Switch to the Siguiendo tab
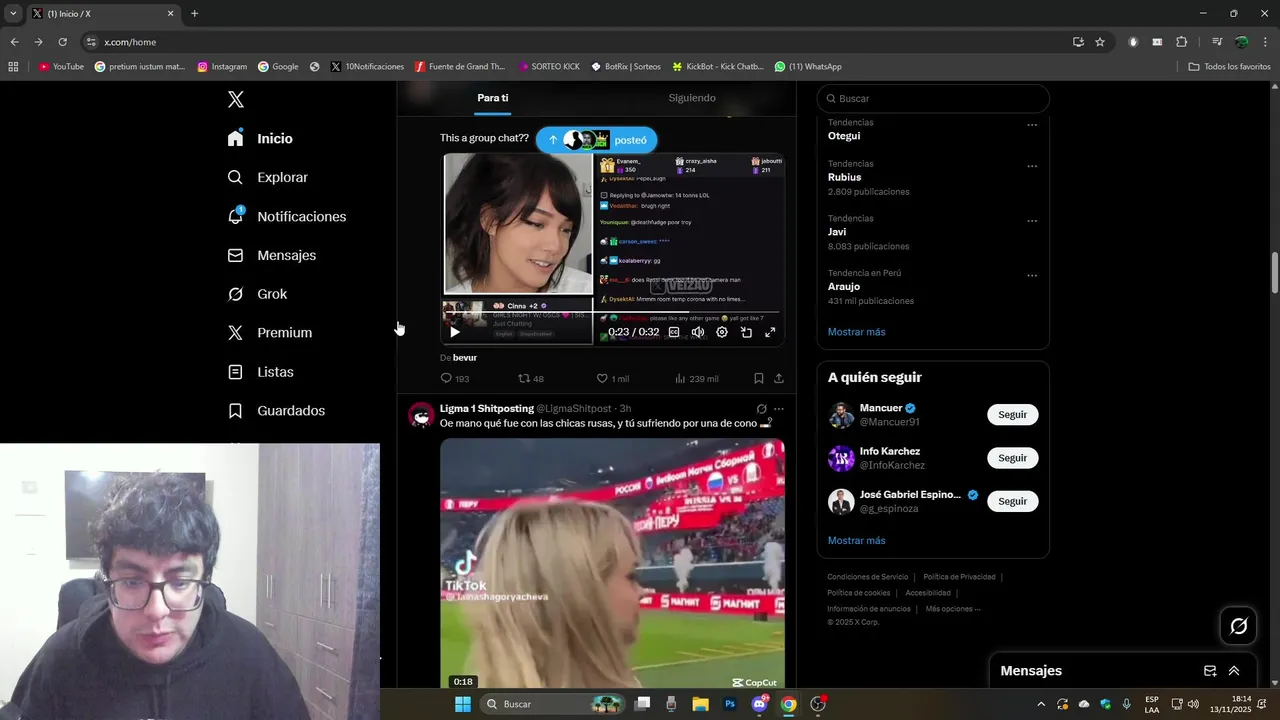Viewport: 1280px width, 720px height. click(692, 98)
